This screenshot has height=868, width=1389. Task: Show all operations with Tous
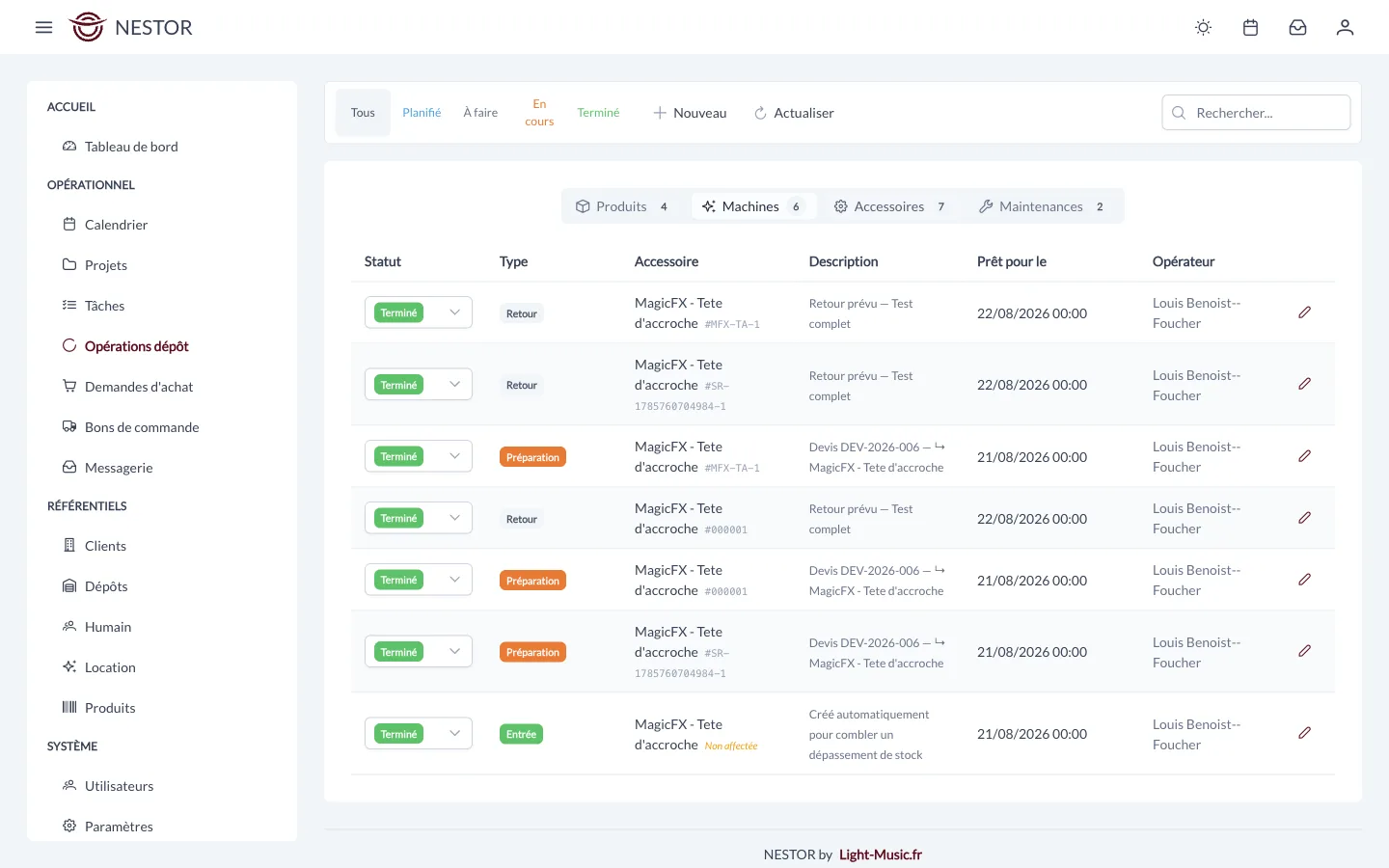pos(363,113)
